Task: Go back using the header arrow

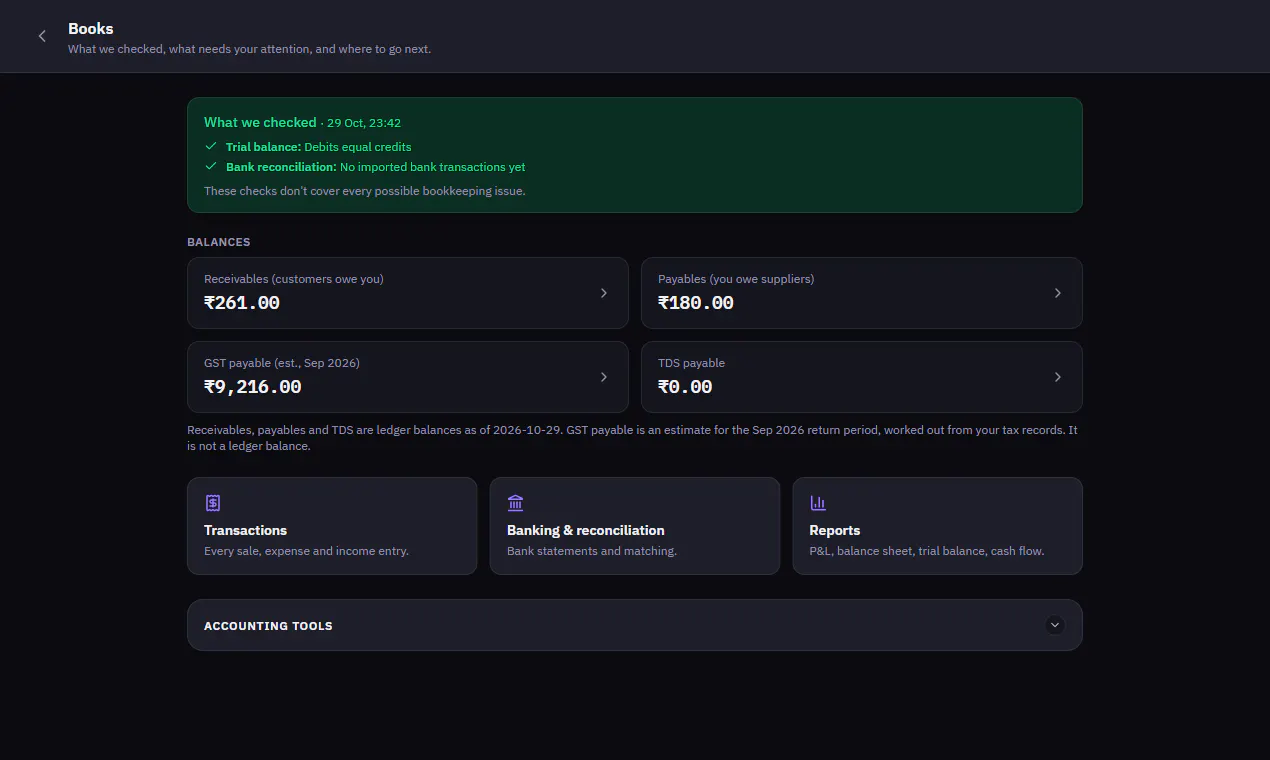Action: click(42, 36)
